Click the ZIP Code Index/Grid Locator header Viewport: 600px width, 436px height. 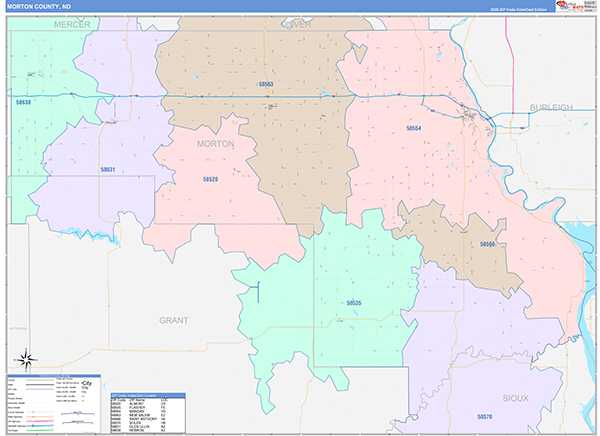(148, 395)
